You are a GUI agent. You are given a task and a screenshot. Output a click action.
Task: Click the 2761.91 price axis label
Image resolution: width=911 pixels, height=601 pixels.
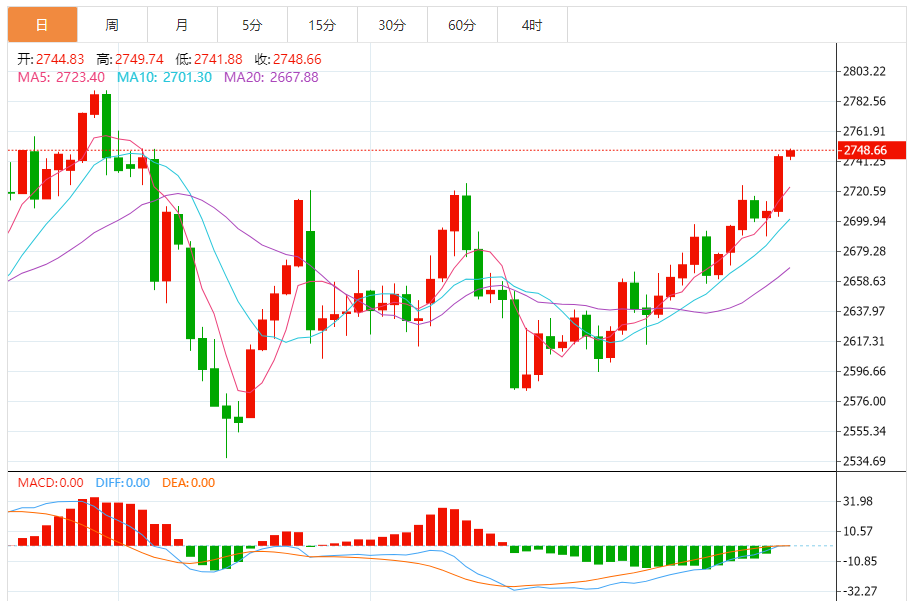(865, 131)
